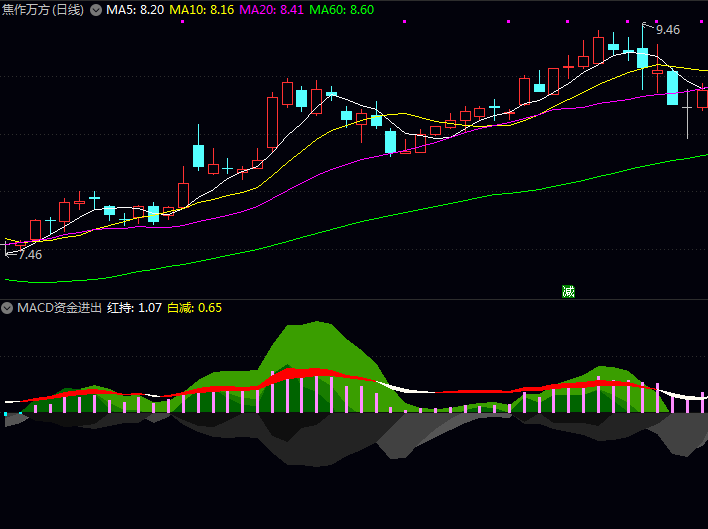Click the 7.46 low price annotation
This screenshot has width=708, height=529.
coord(30,255)
